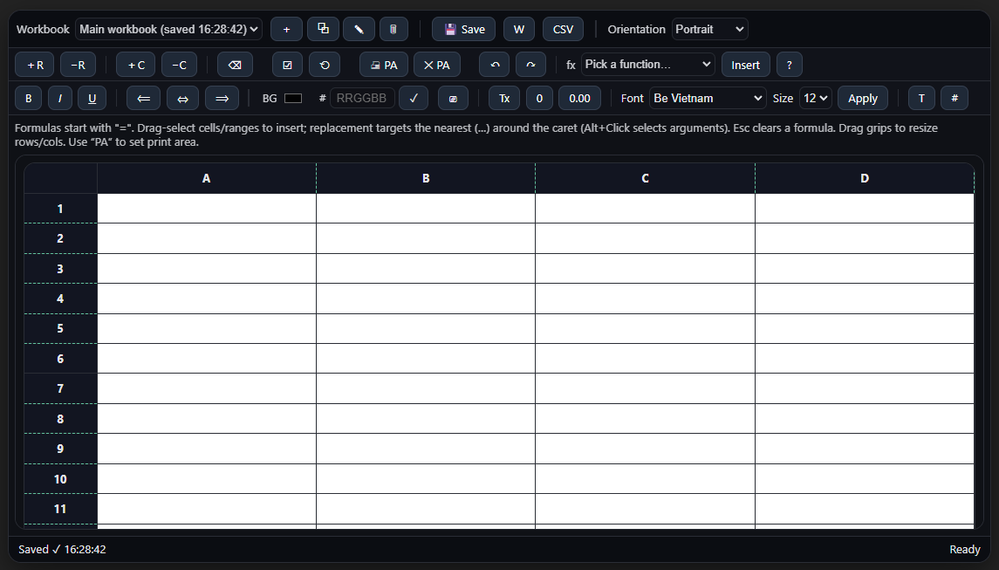The width and height of the screenshot is (999, 570).
Task: Align cell text right with arrow icon
Action: coord(222,98)
